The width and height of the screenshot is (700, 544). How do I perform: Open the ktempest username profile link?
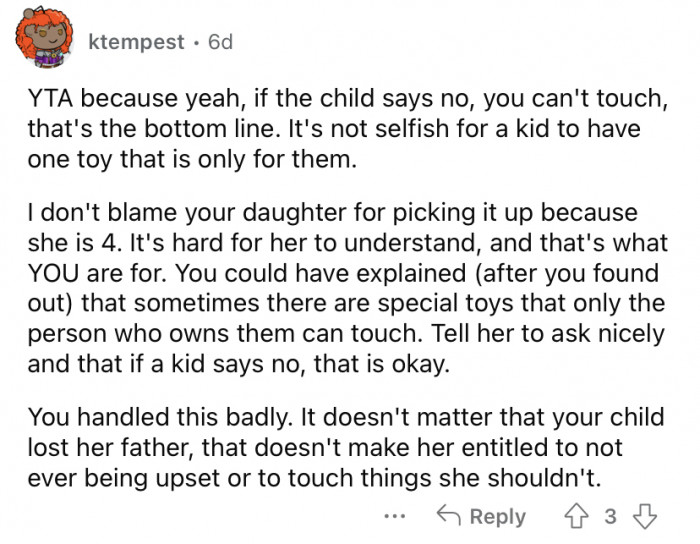(136, 42)
